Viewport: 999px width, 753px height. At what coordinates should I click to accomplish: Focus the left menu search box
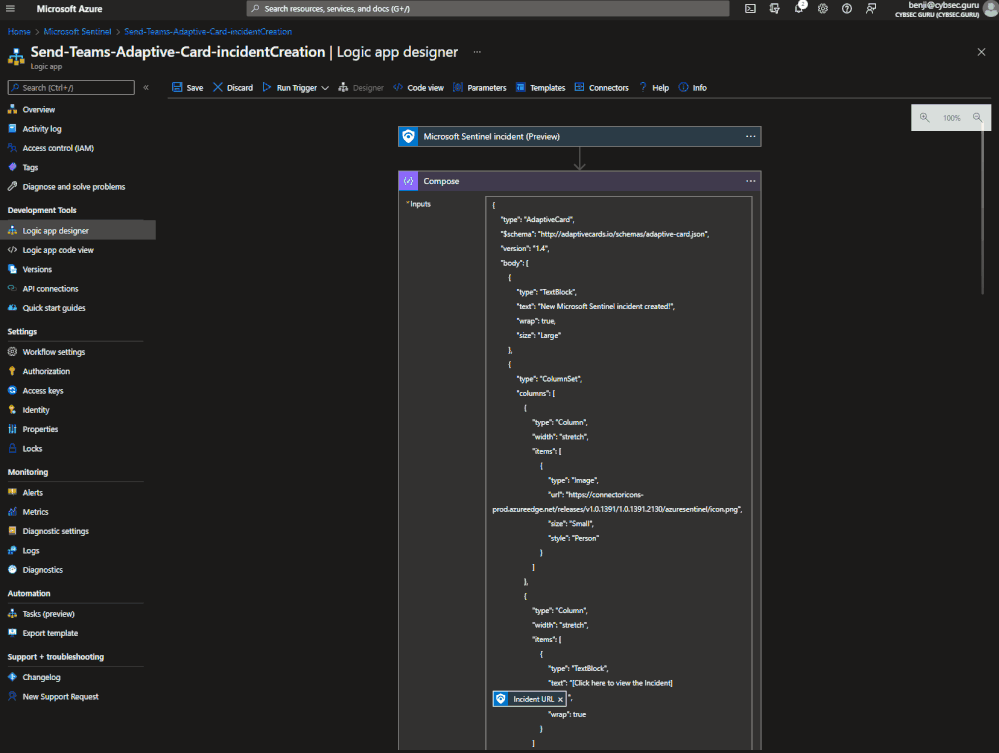coord(71,87)
